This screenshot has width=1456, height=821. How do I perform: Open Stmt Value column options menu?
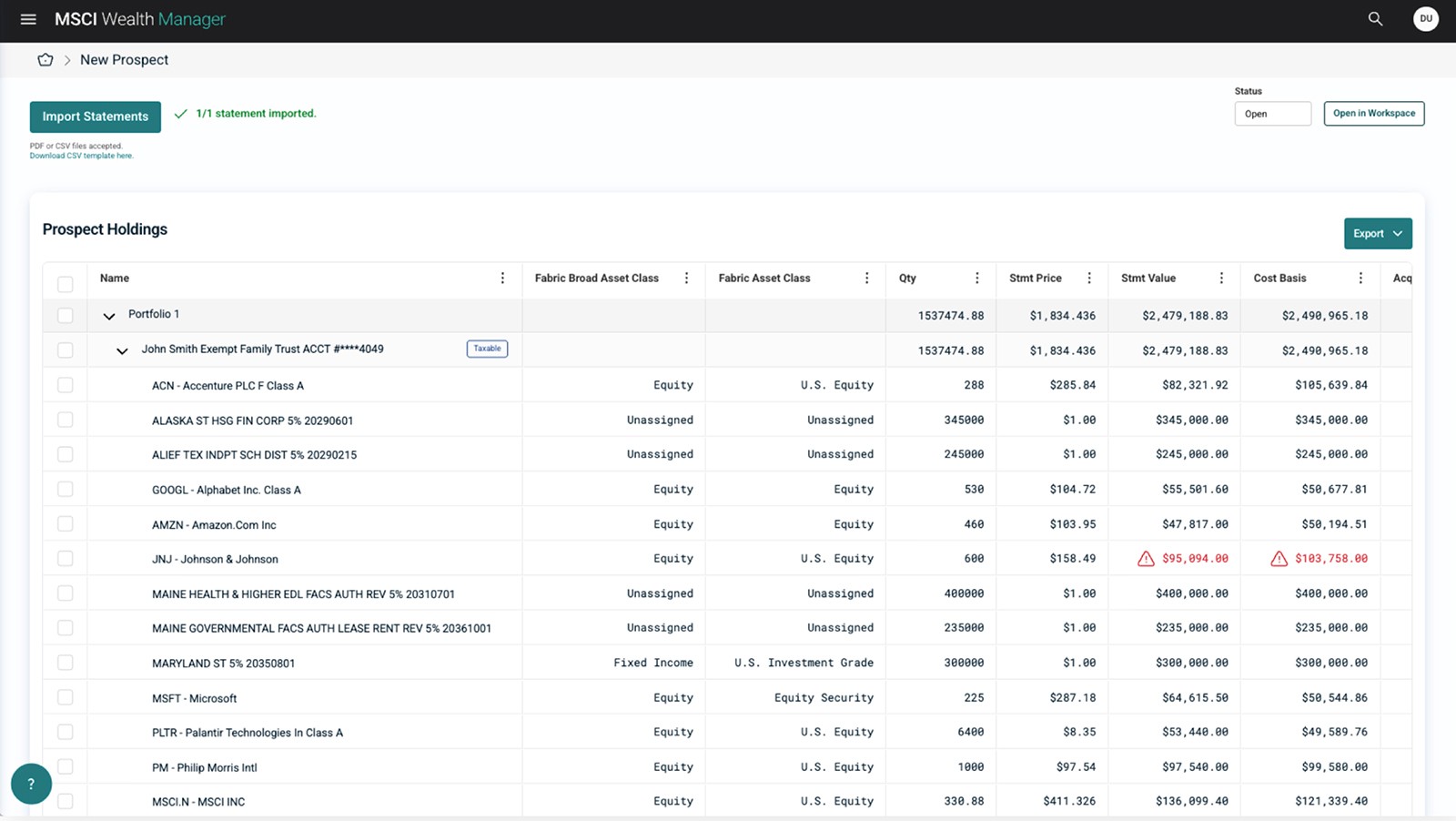point(1221,279)
